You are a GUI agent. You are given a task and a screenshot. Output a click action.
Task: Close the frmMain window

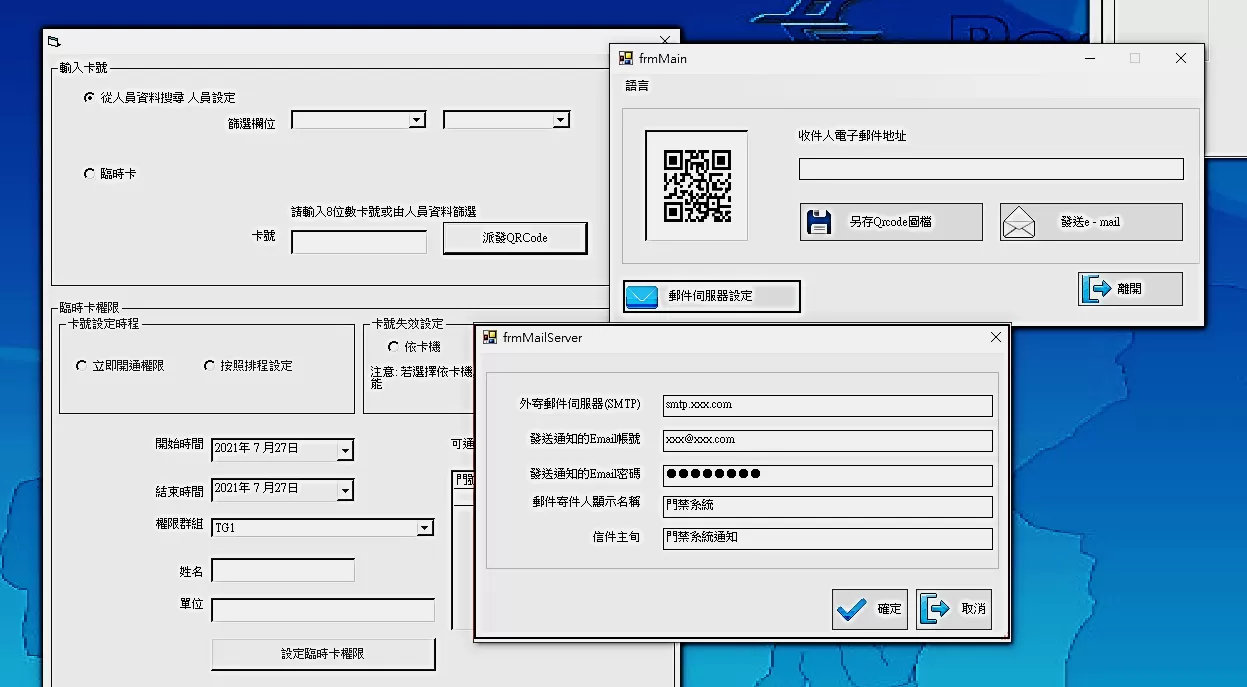[1181, 59]
